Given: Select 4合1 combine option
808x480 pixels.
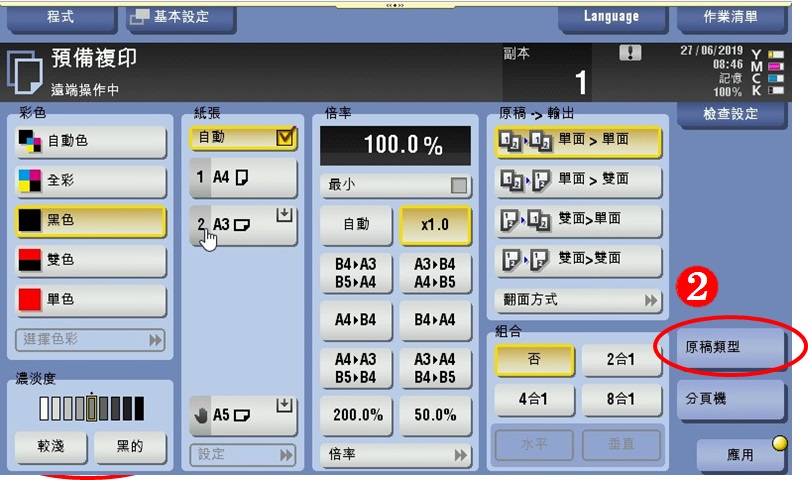Looking at the screenshot, I should 534,399.
